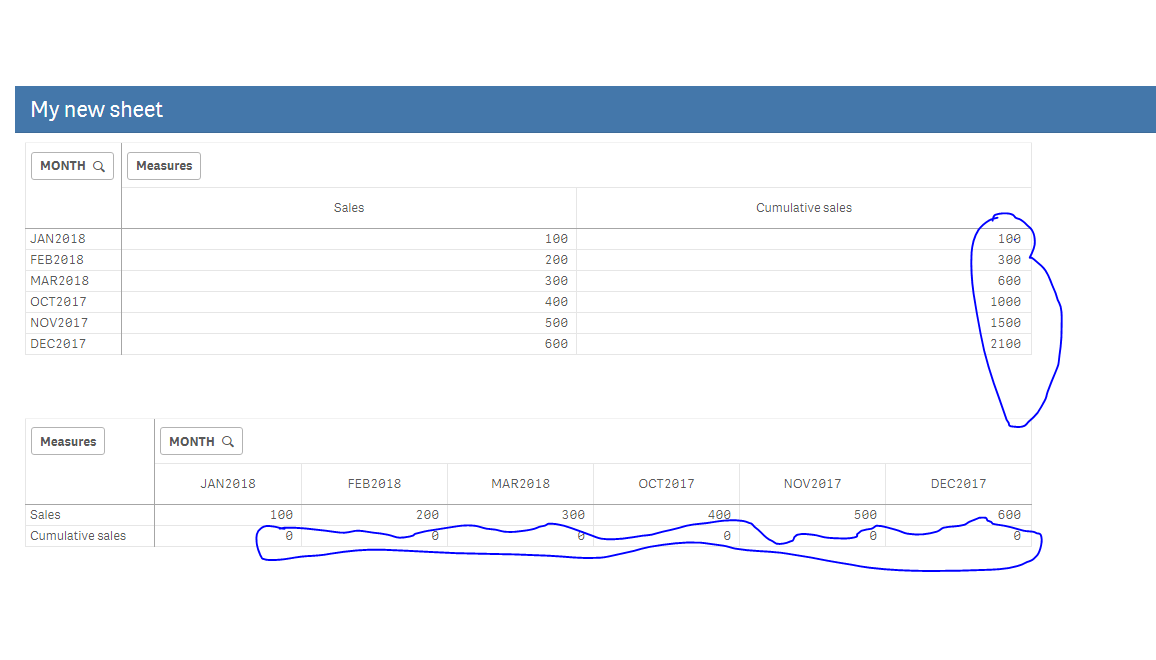Viewport: 1156px width, 660px height.
Task: Click Sales value 400 in OCT2017 row, top table
Action: (556, 302)
